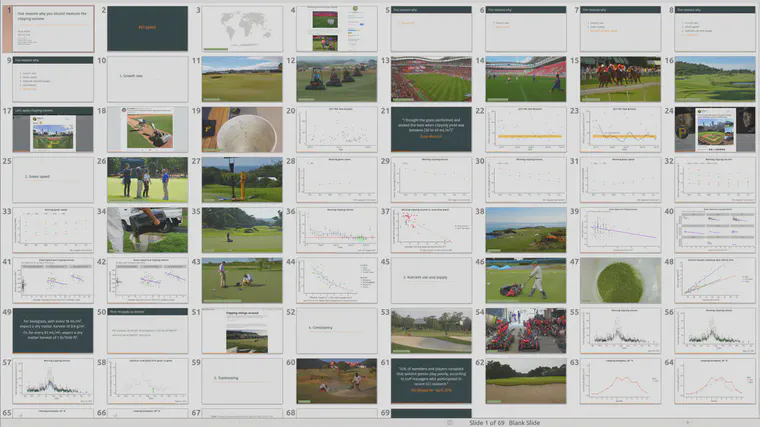The image size is (760, 427).
Task: Select slide 21 dark quote slide
Action: [x=431, y=129]
